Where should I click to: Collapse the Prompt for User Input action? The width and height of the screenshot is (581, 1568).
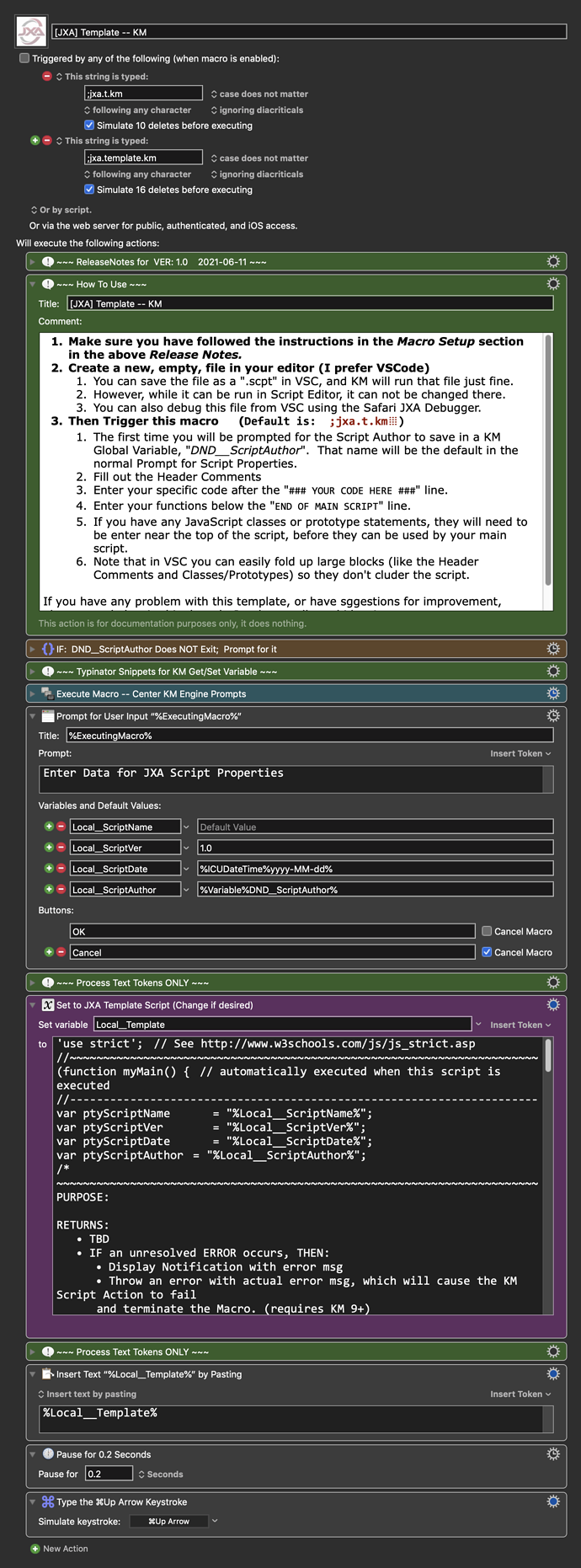[x=33, y=716]
